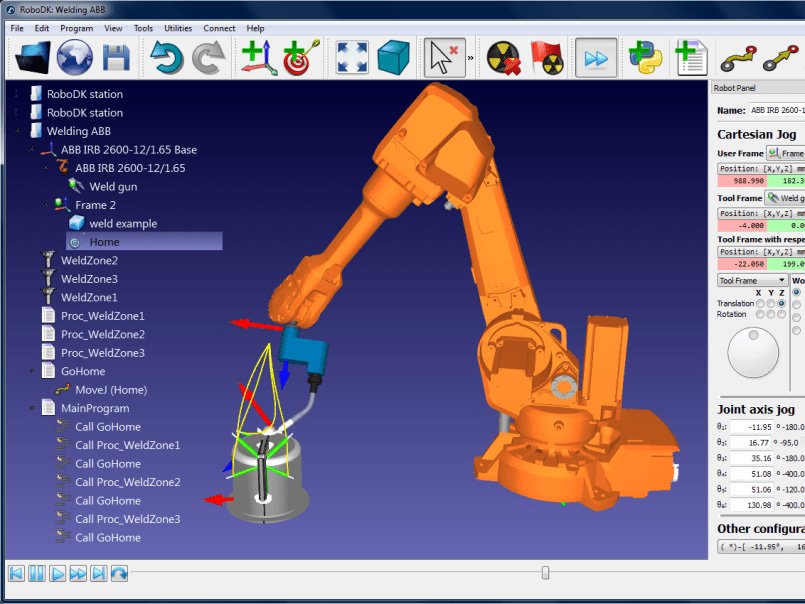Click the 988.990 X position field
805x604 pixels.
coord(742,181)
